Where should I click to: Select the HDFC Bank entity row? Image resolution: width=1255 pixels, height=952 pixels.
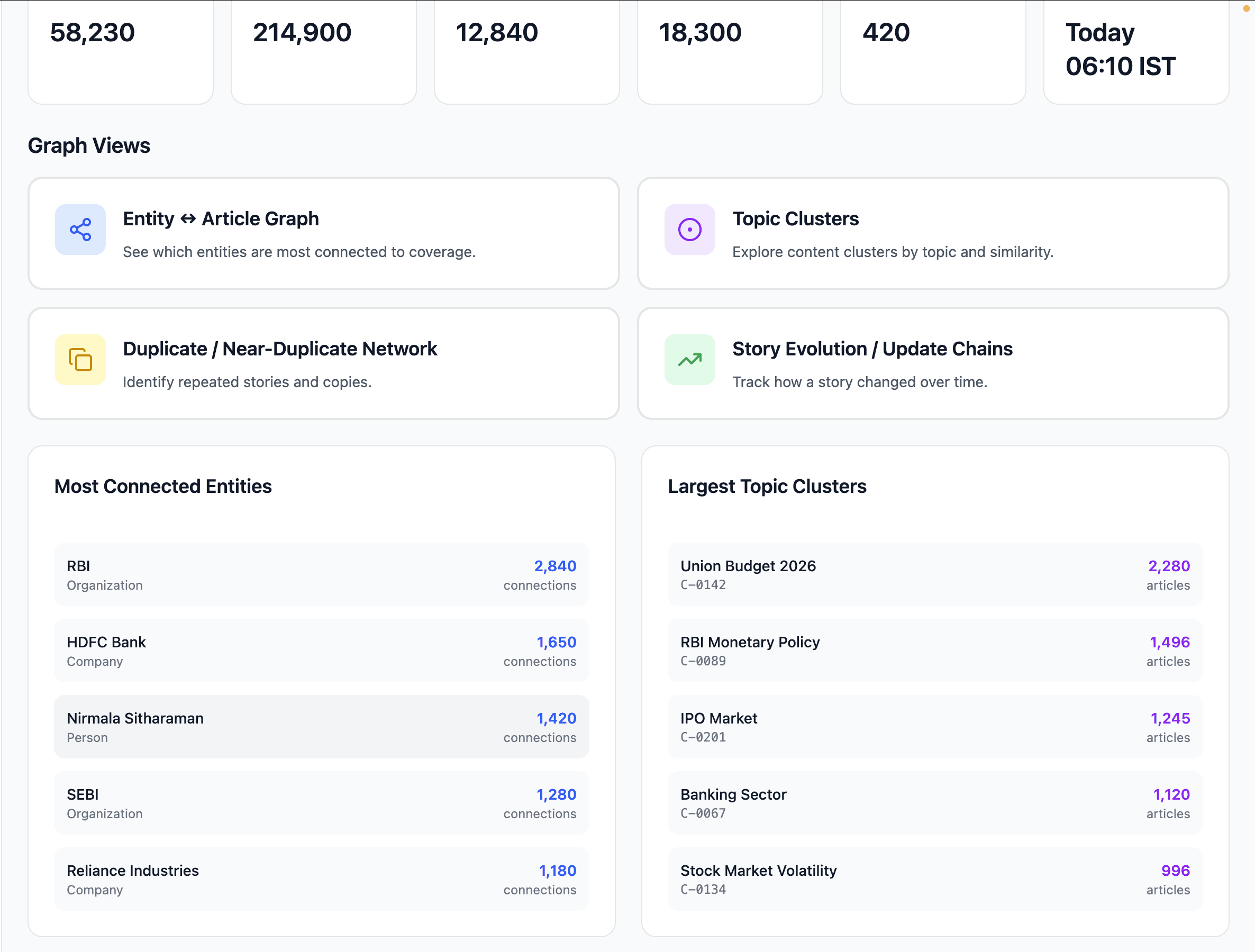[321, 651]
